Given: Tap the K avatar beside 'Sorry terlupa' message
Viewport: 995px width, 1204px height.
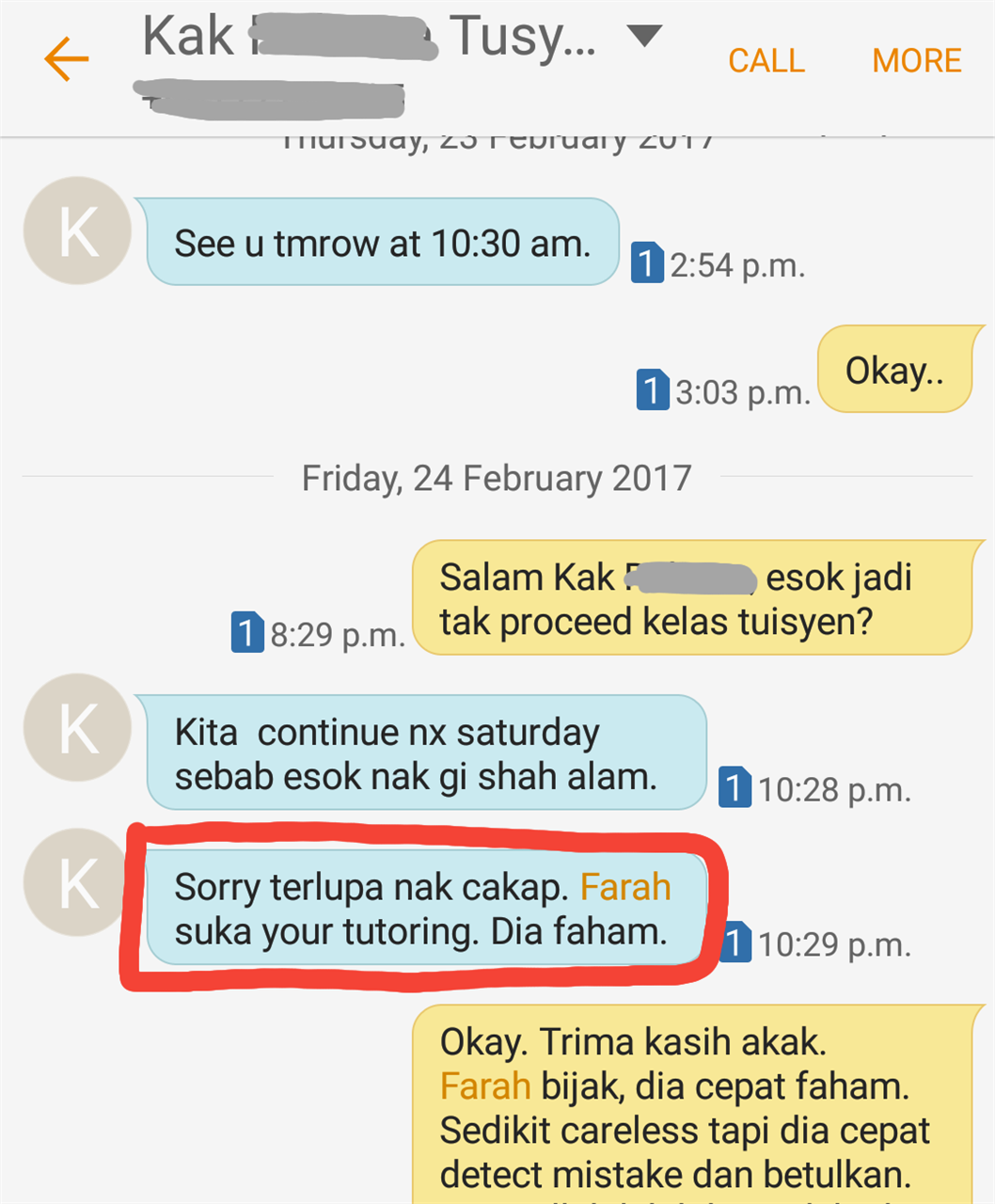Looking at the screenshot, I should [77, 882].
